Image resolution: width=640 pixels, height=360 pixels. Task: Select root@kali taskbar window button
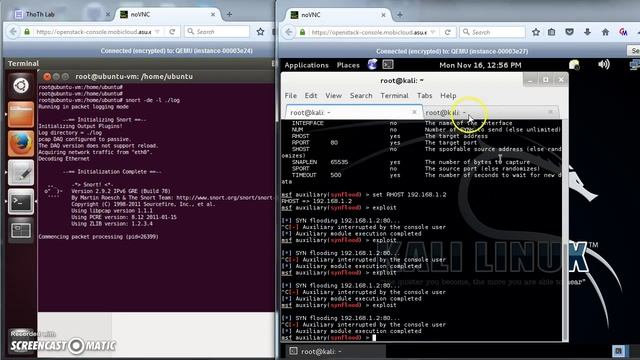[336, 351]
